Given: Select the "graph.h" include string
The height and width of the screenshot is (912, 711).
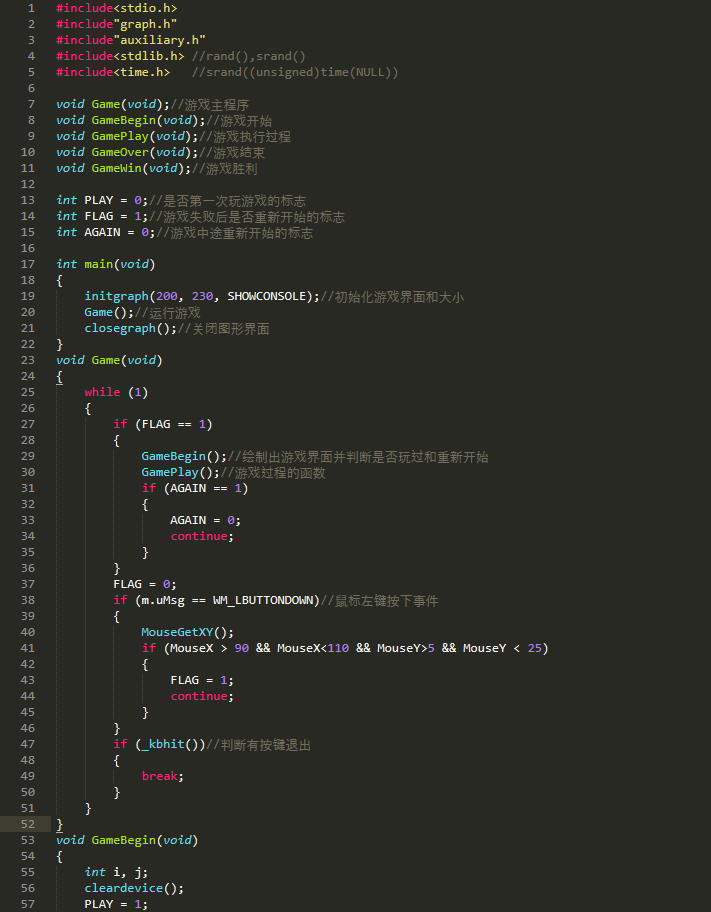Looking at the screenshot, I should click(x=145, y=24).
